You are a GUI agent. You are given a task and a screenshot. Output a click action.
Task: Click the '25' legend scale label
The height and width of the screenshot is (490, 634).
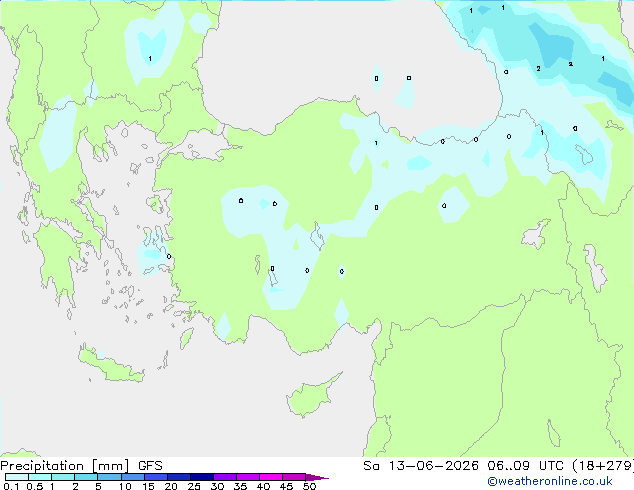(x=194, y=486)
